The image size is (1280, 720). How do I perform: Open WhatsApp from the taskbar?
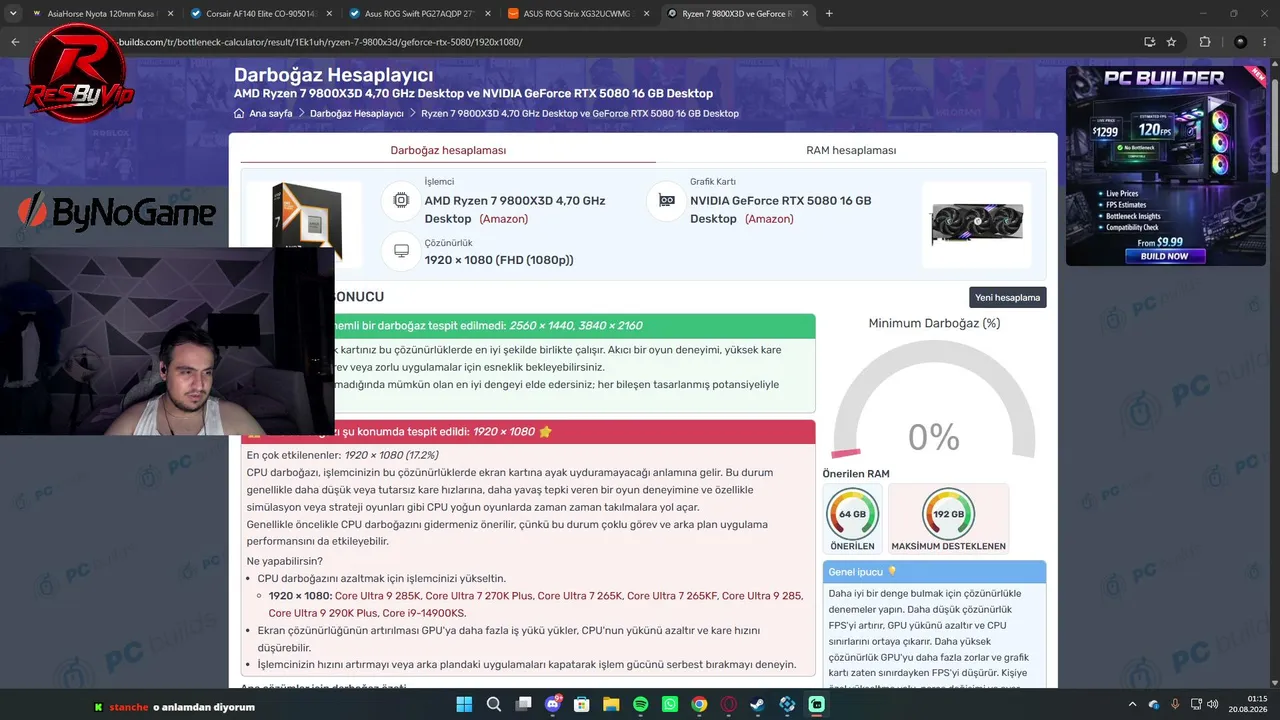[x=670, y=705]
